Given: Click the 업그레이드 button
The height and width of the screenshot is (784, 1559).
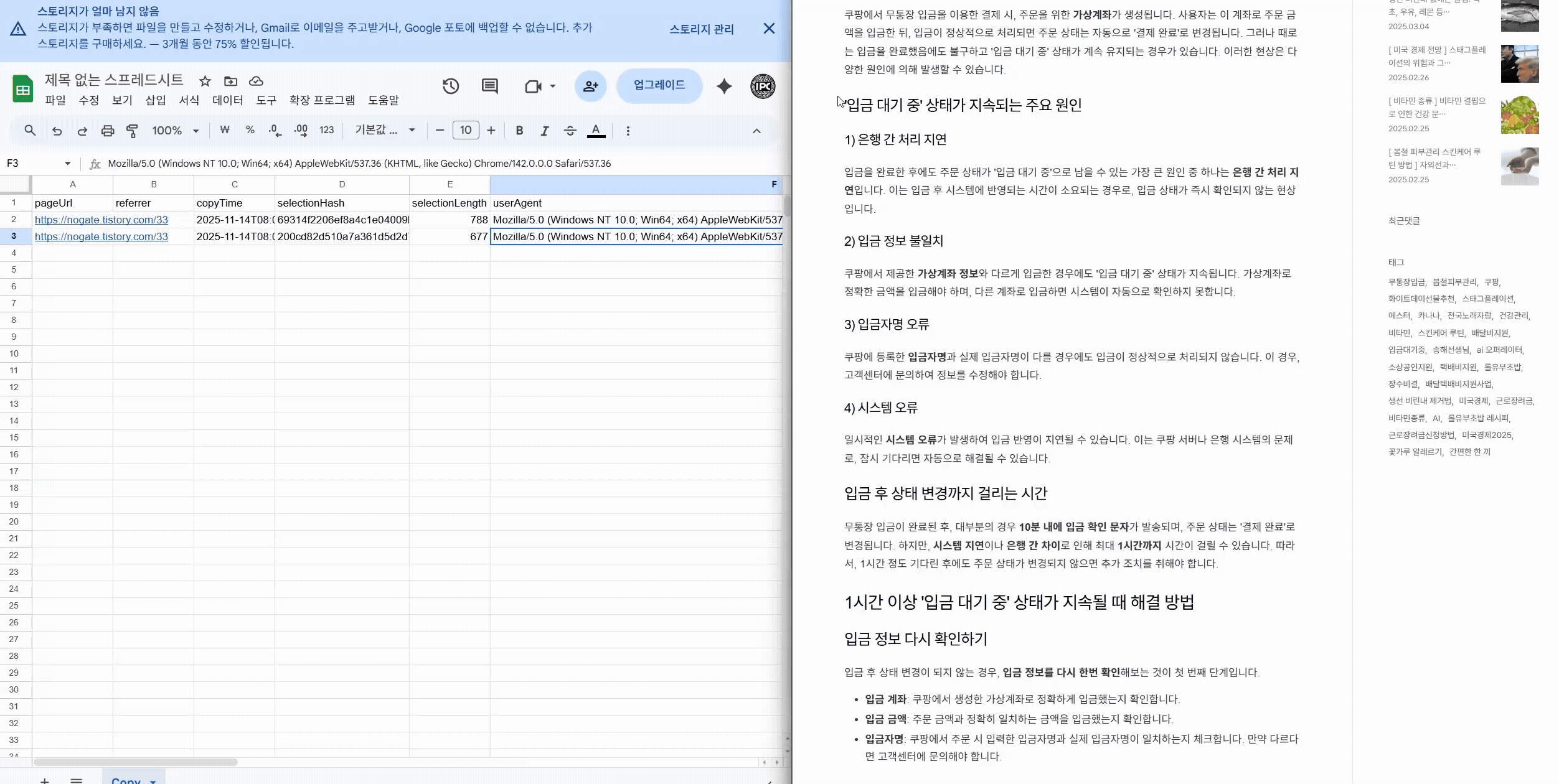Looking at the screenshot, I should click(659, 85).
